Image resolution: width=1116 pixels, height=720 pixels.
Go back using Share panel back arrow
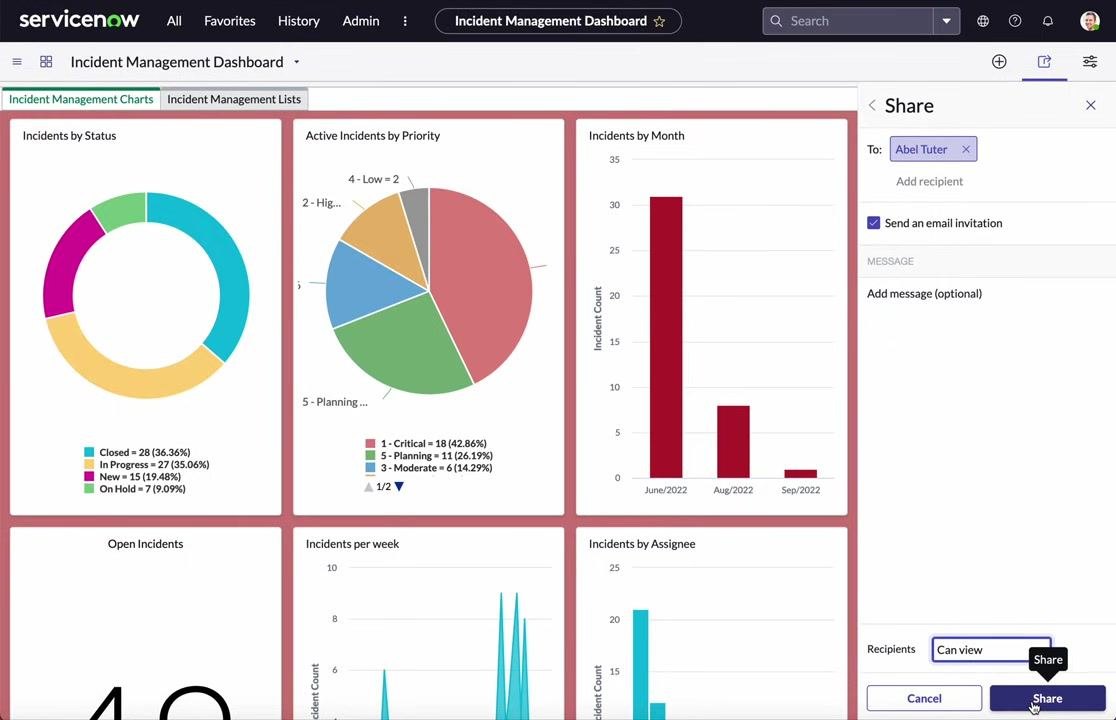point(872,105)
